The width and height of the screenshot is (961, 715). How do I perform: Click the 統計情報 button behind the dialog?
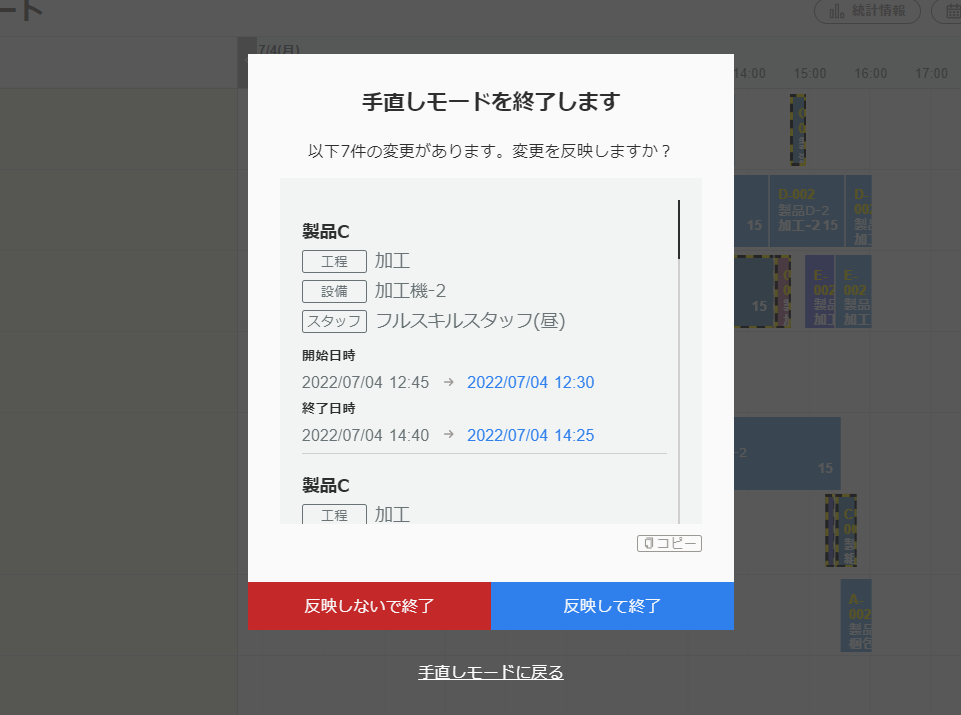[867, 11]
